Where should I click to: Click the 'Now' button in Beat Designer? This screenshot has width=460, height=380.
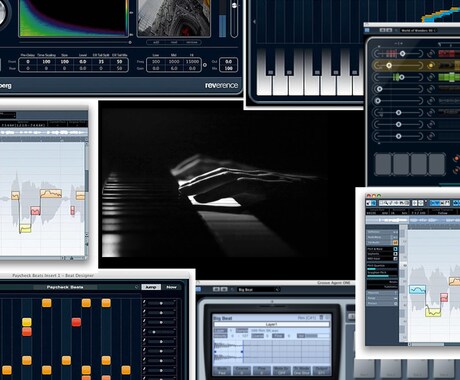coord(171,287)
